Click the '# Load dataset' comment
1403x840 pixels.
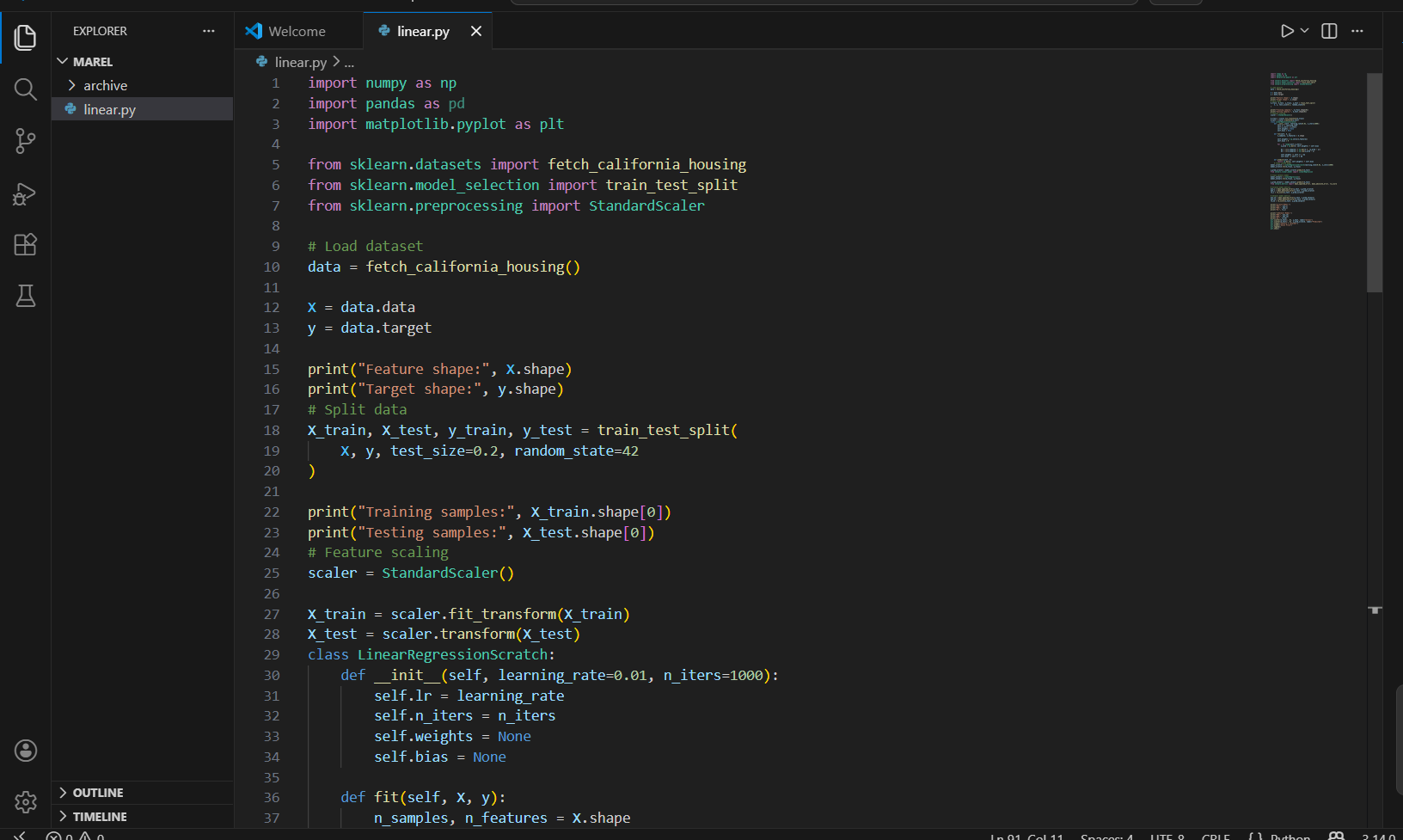tap(365, 247)
